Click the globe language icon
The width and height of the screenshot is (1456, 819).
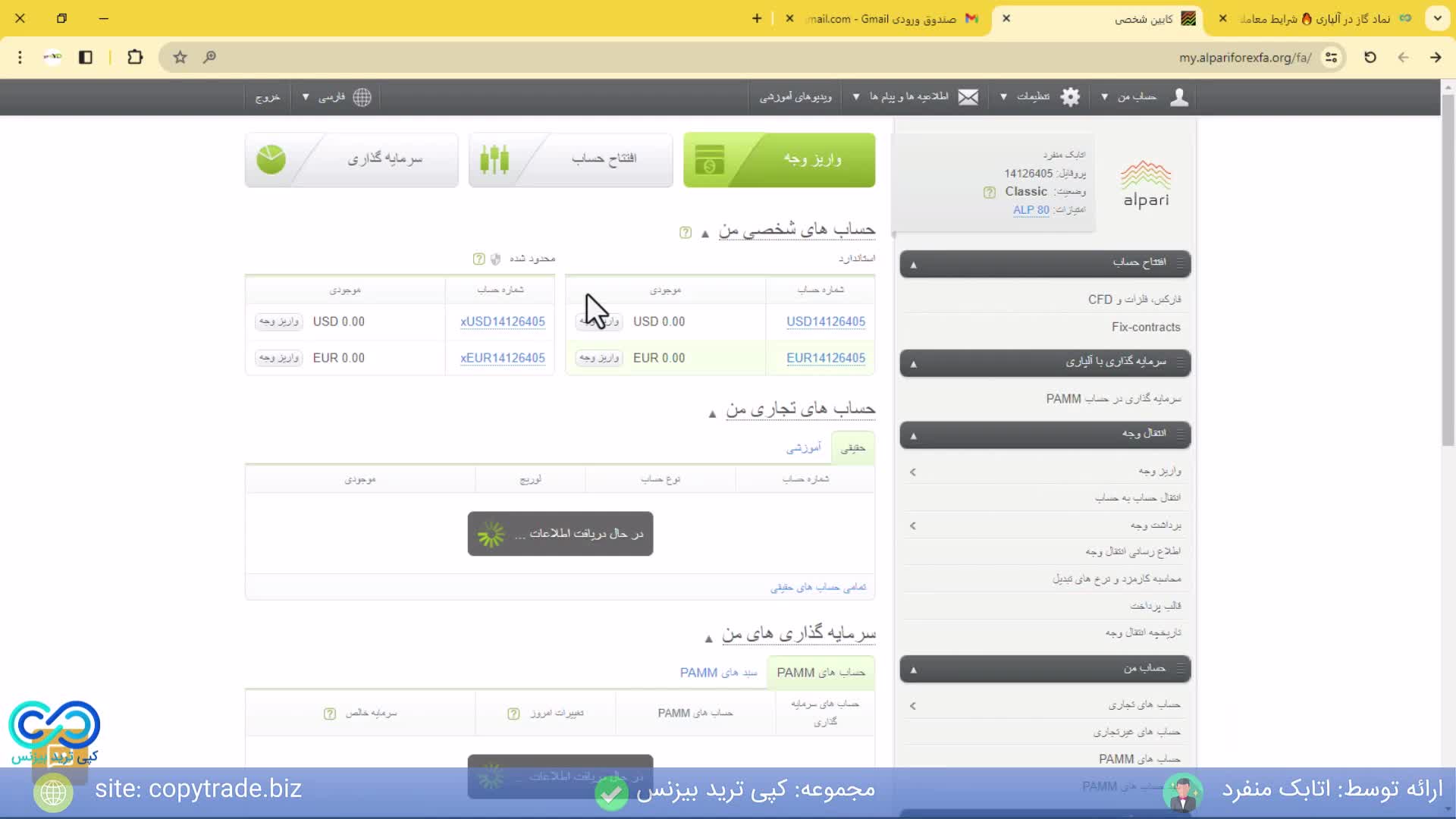[362, 97]
